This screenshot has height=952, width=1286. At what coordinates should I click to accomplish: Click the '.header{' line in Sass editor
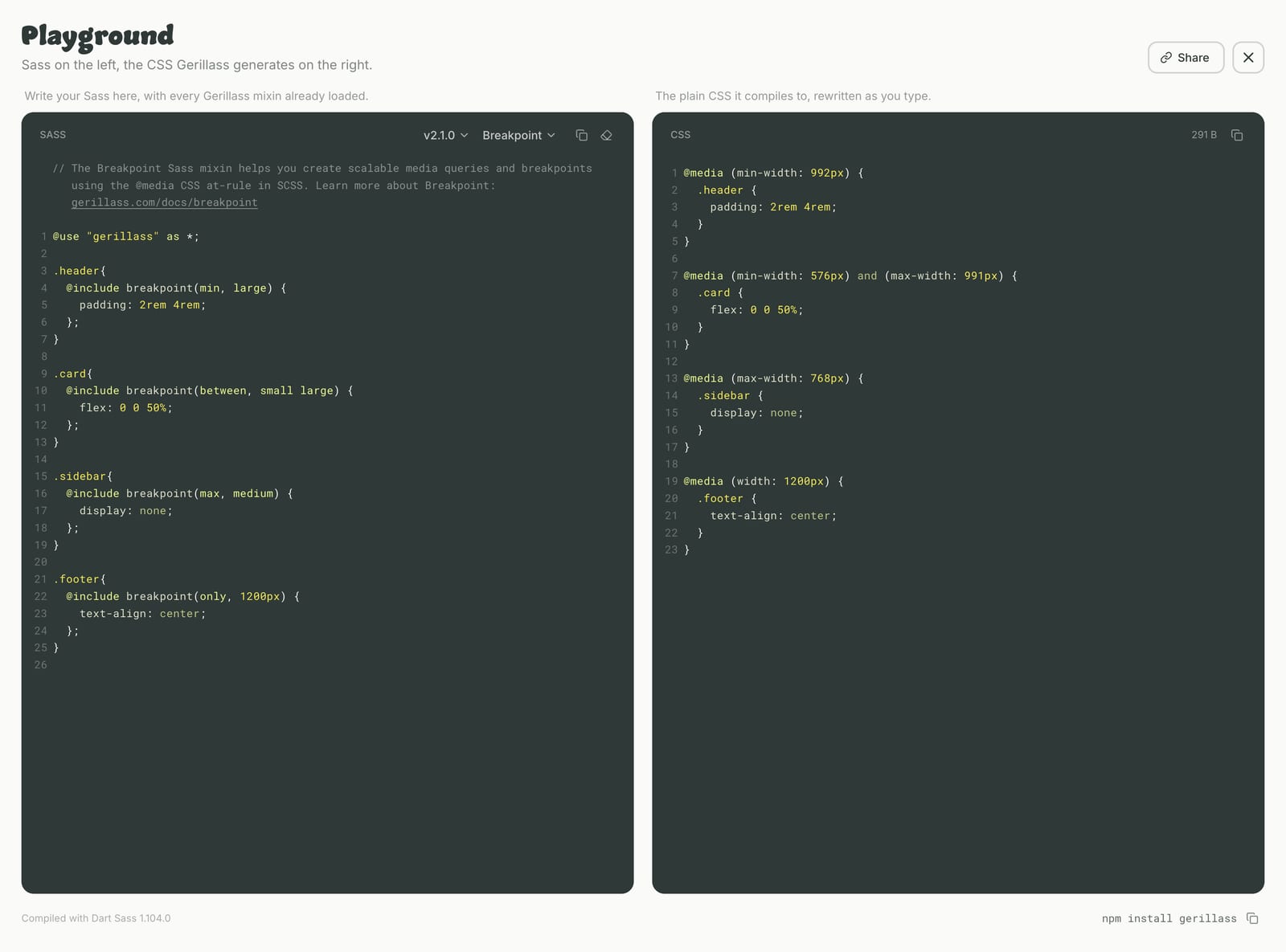pos(80,271)
